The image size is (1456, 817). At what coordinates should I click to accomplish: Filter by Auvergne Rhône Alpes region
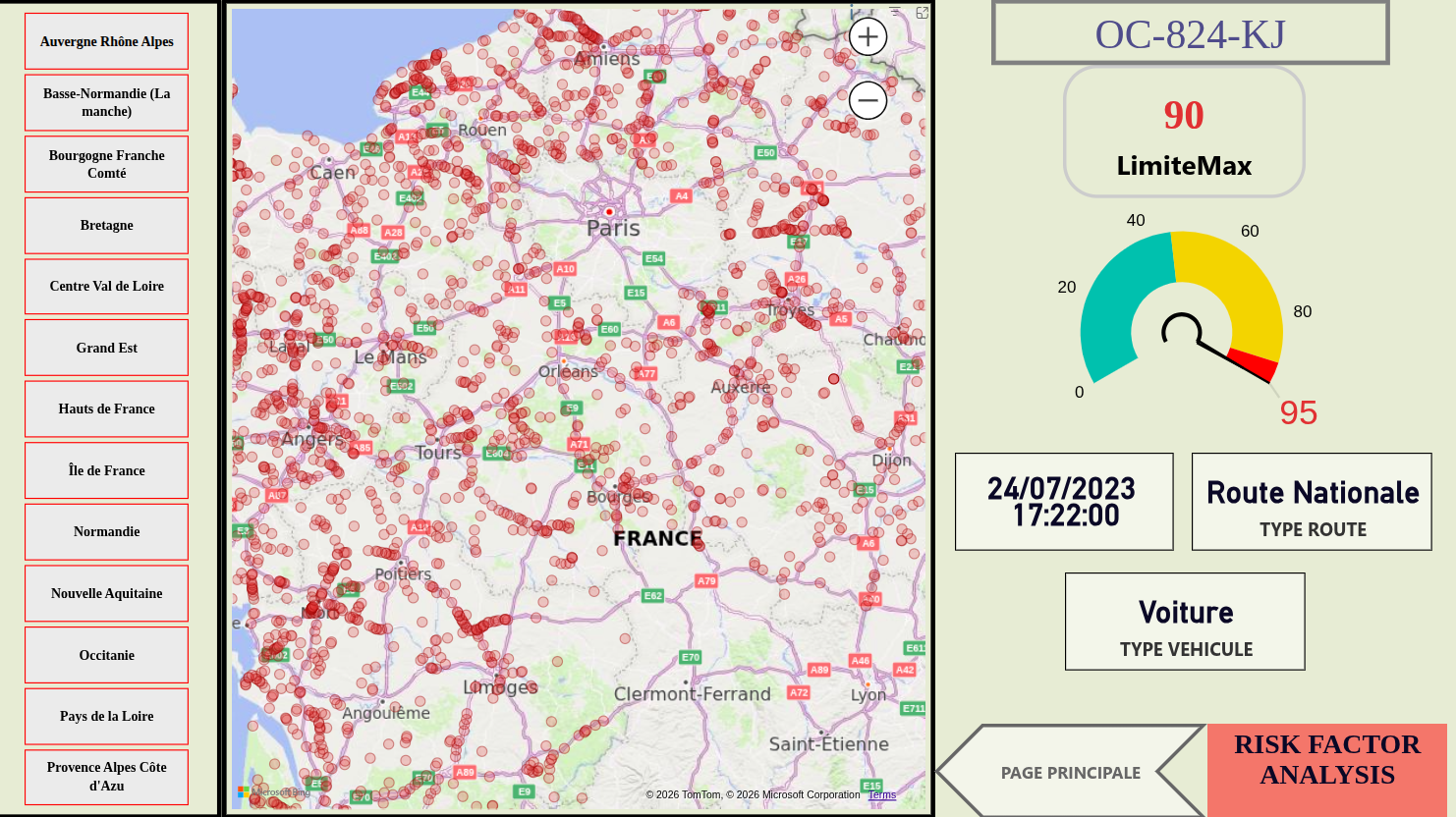(106, 41)
